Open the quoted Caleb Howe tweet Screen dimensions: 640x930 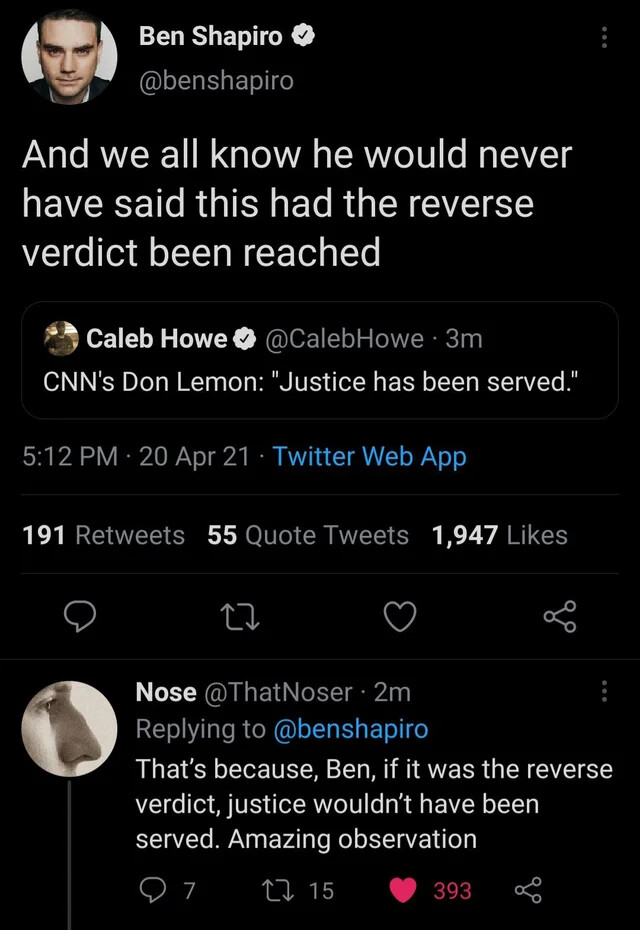[x=320, y=360]
